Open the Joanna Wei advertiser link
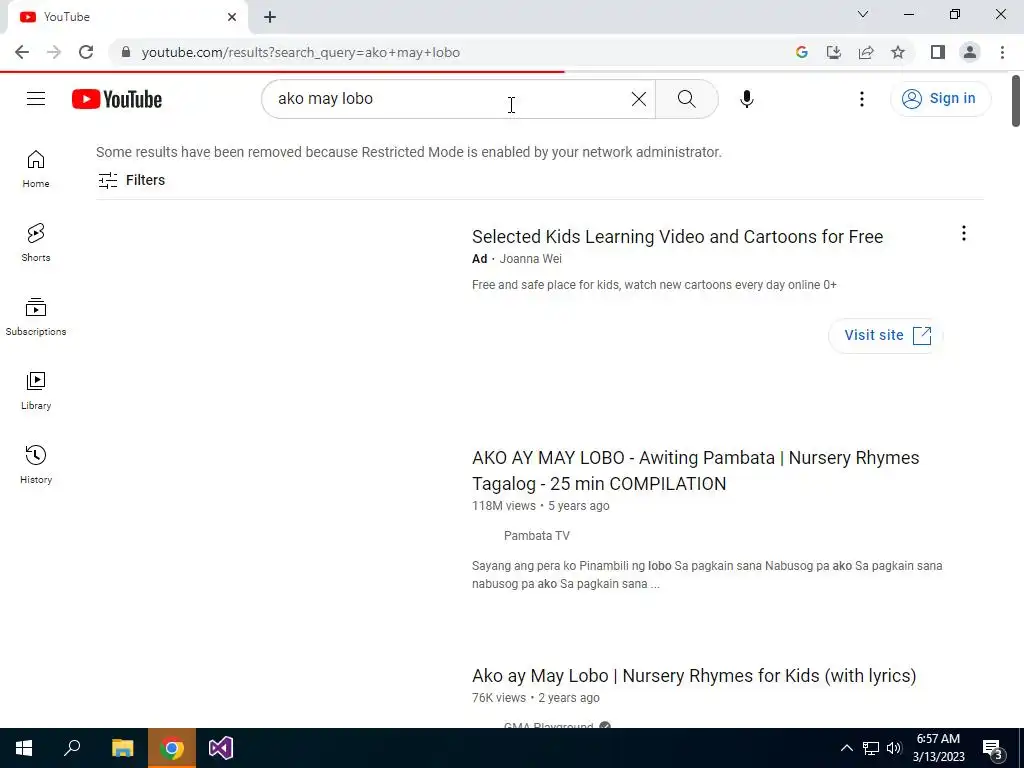 click(x=530, y=259)
